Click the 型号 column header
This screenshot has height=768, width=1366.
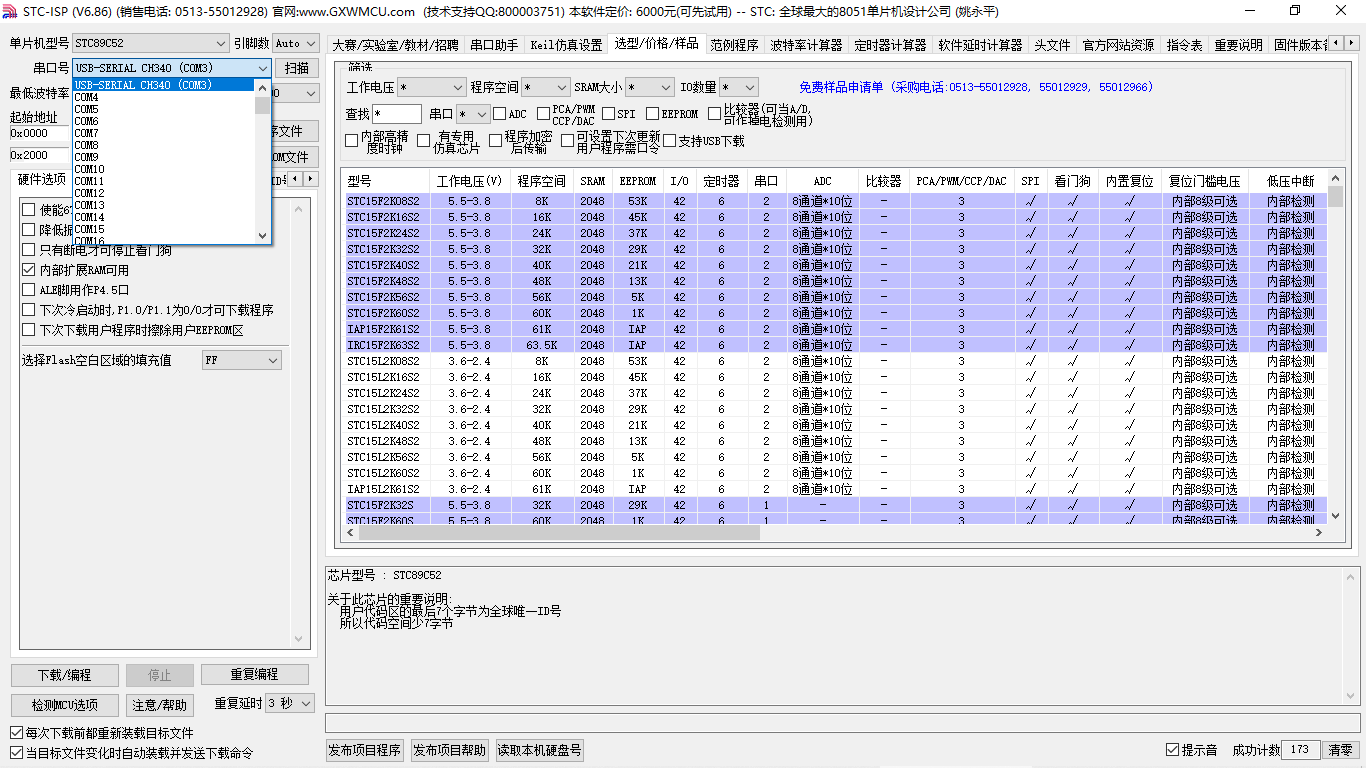click(385, 181)
